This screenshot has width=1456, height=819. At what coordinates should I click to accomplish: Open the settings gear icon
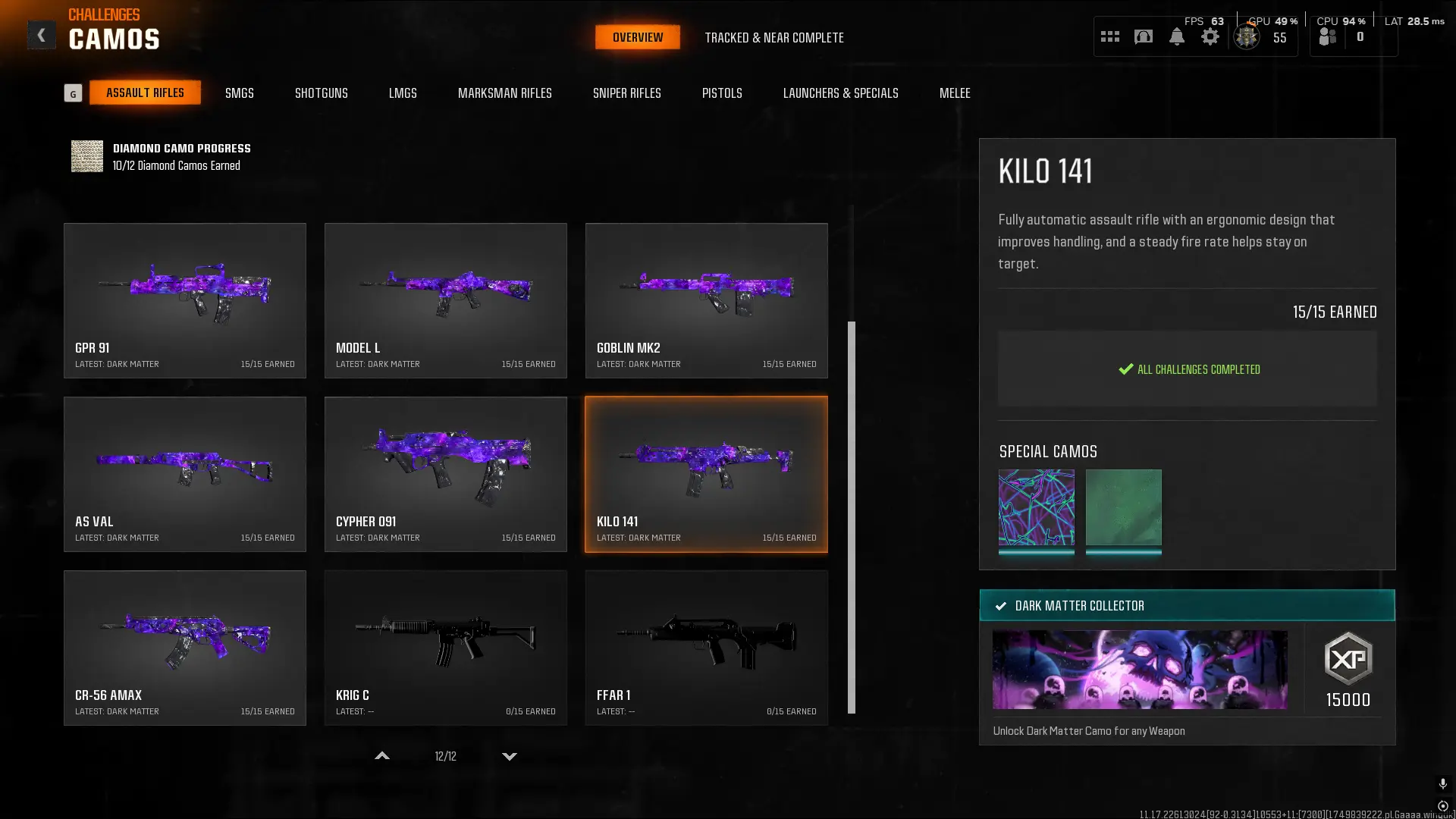pos(1210,36)
